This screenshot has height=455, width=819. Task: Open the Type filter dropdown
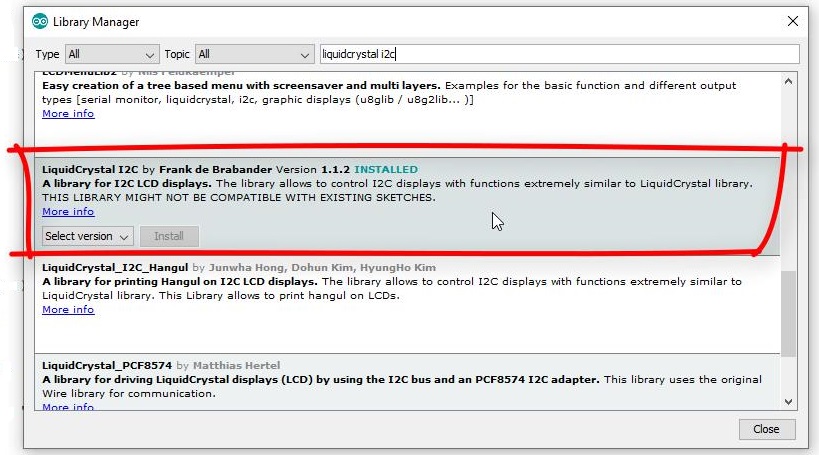coord(112,54)
